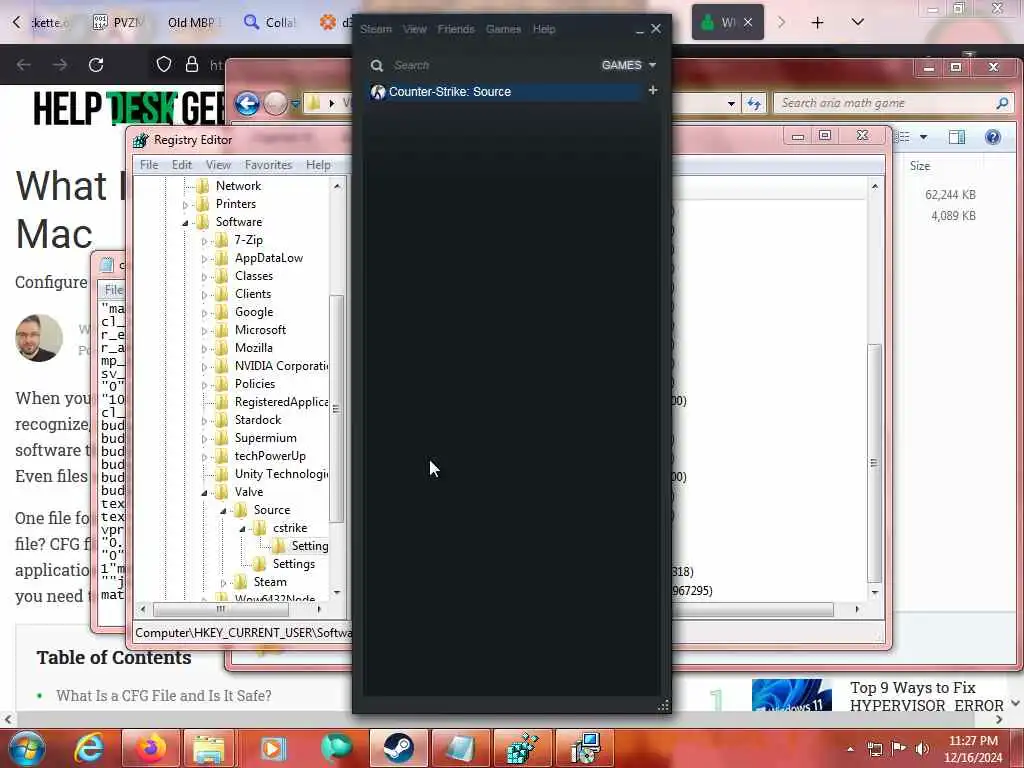This screenshot has width=1024, height=768.
Task: Click Explorer address refresh icon
Action: pos(754,103)
